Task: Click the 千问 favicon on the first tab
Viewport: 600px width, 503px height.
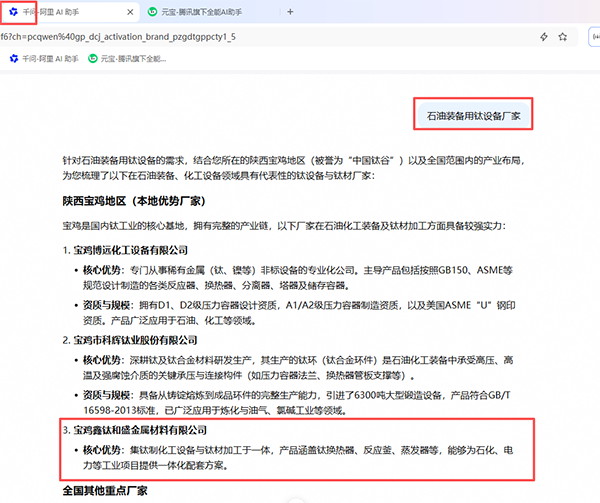Action: pos(13,12)
